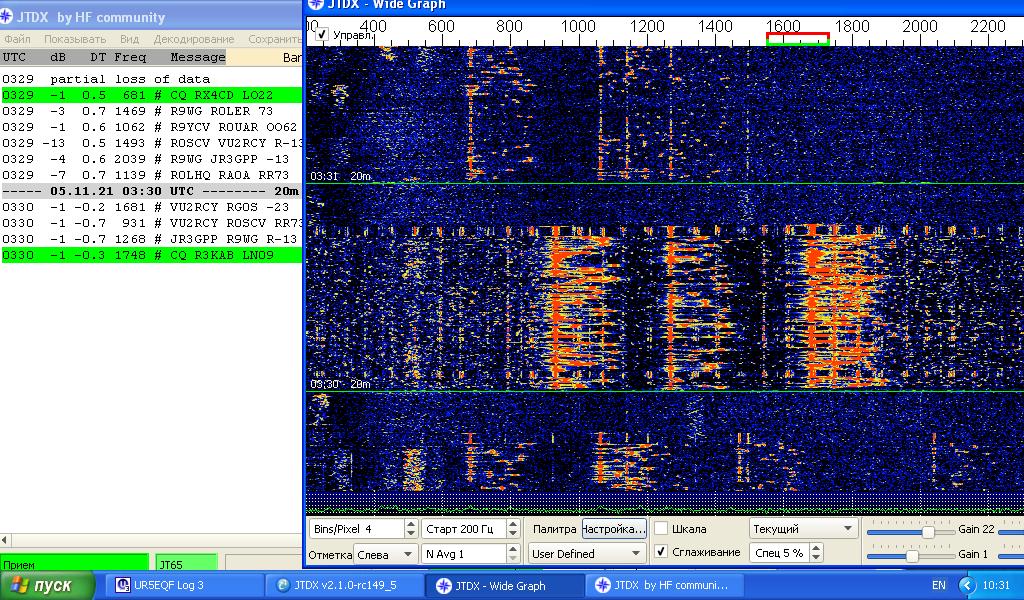
Task: Disable the Сглаживание checkbox
Action: coord(661,552)
